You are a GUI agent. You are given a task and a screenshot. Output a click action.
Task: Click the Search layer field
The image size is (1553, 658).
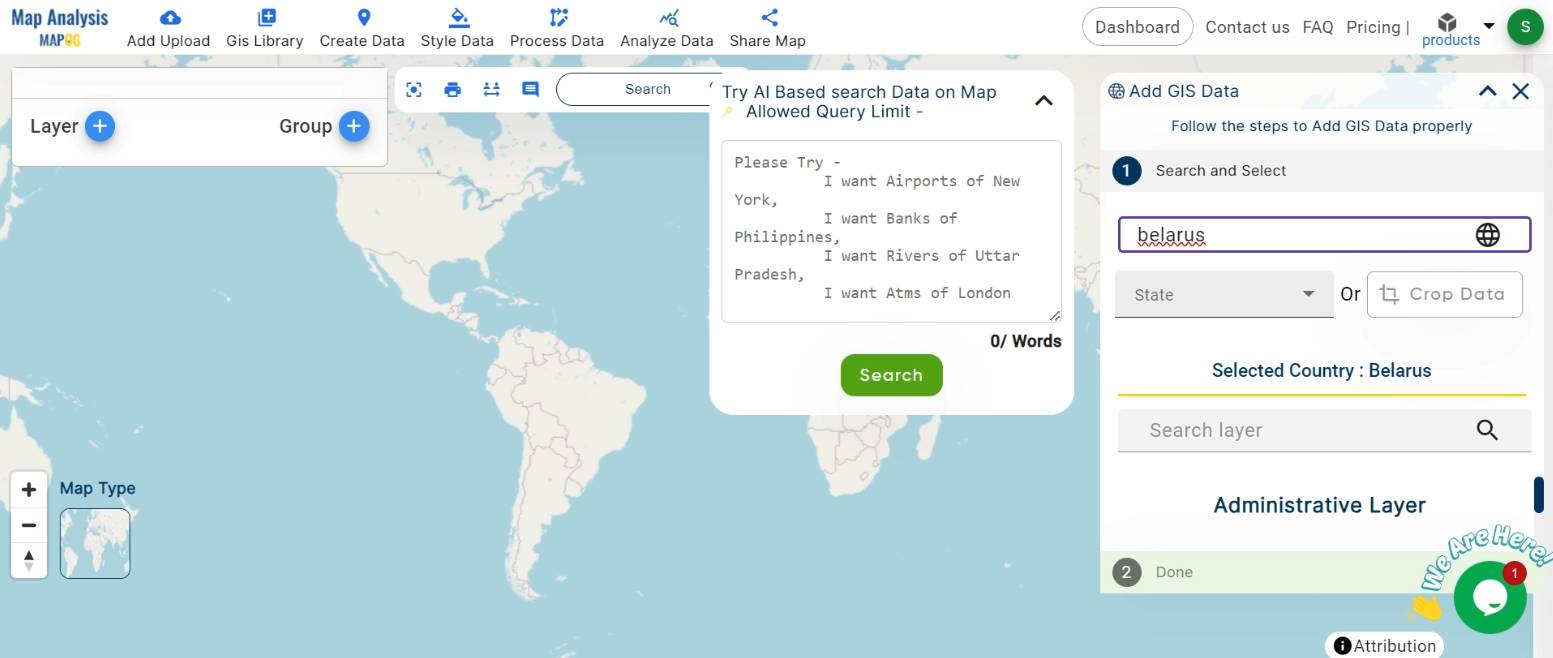1324,430
